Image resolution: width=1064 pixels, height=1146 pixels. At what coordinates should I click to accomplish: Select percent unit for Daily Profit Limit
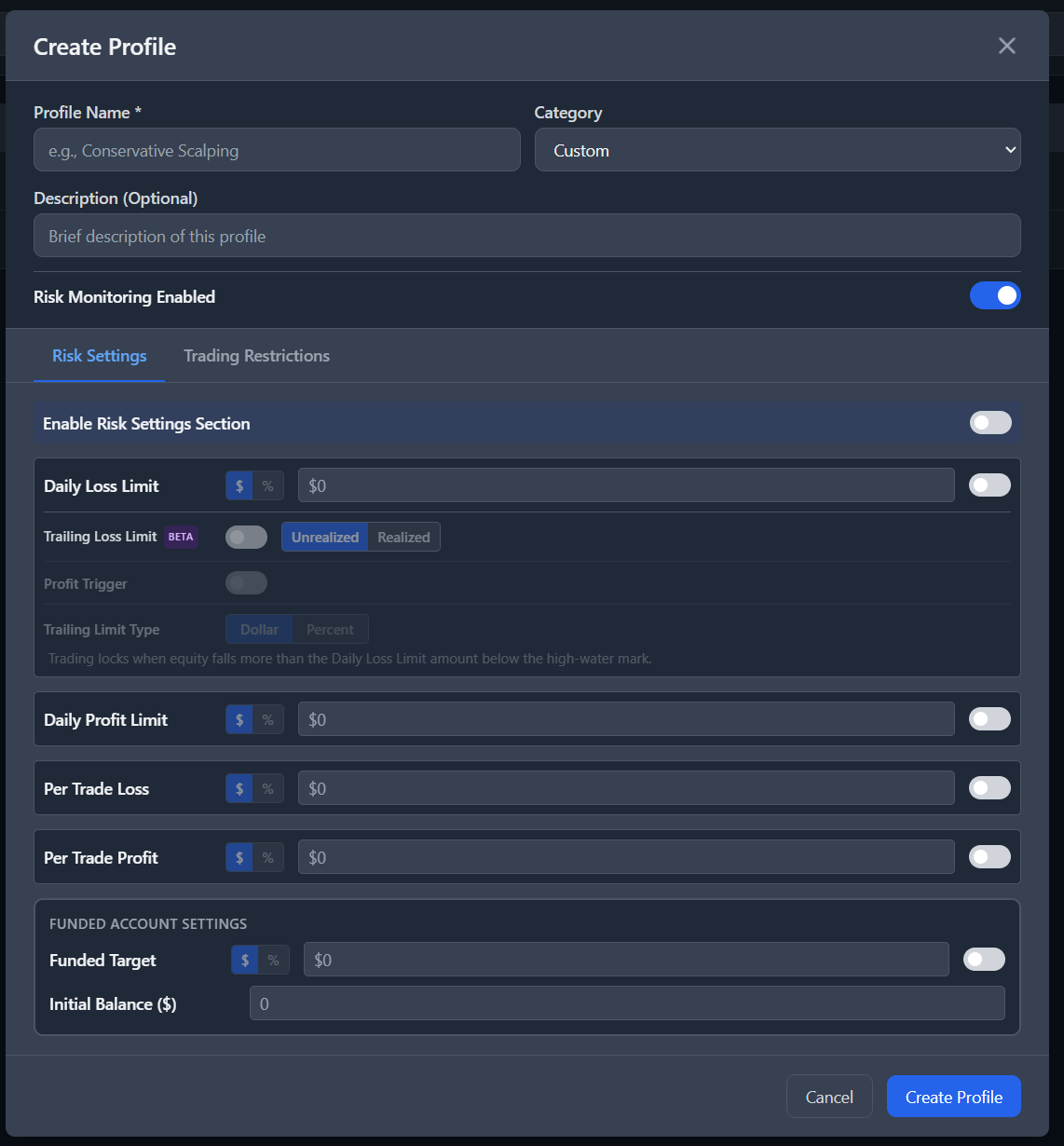(x=268, y=719)
